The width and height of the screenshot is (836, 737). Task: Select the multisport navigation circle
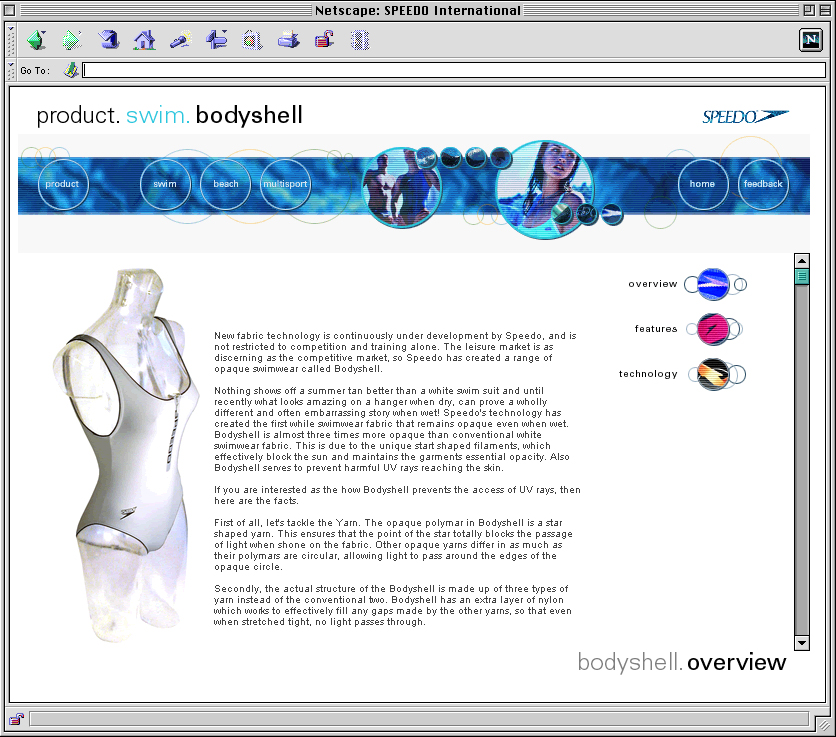tap(285, 184)
